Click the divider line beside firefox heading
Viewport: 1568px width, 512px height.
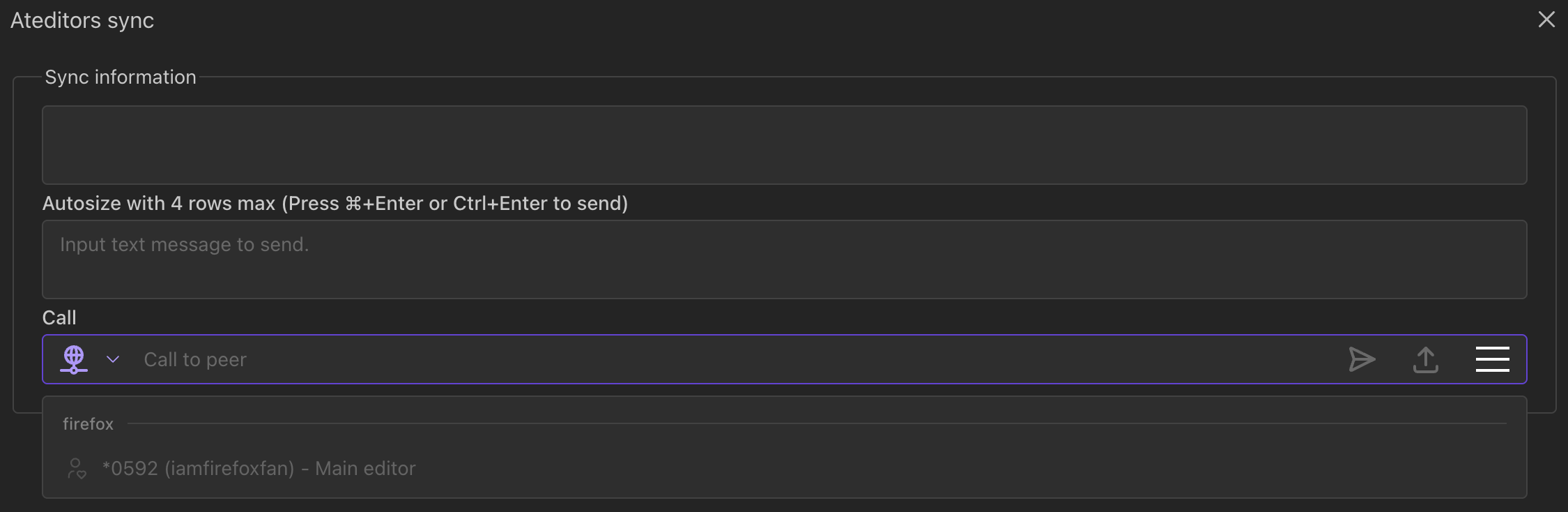tap(815, 423)
